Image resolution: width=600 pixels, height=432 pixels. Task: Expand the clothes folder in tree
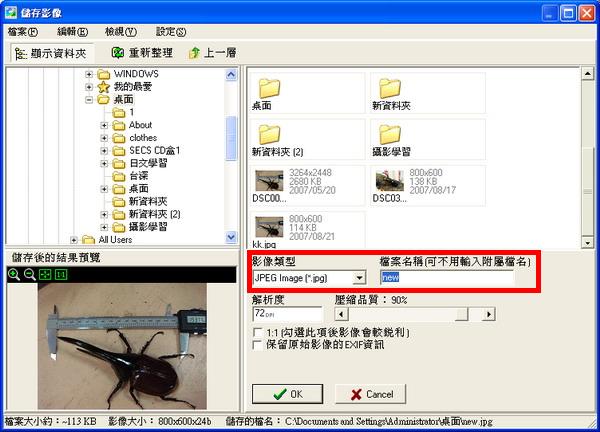[x=105, y=138]
